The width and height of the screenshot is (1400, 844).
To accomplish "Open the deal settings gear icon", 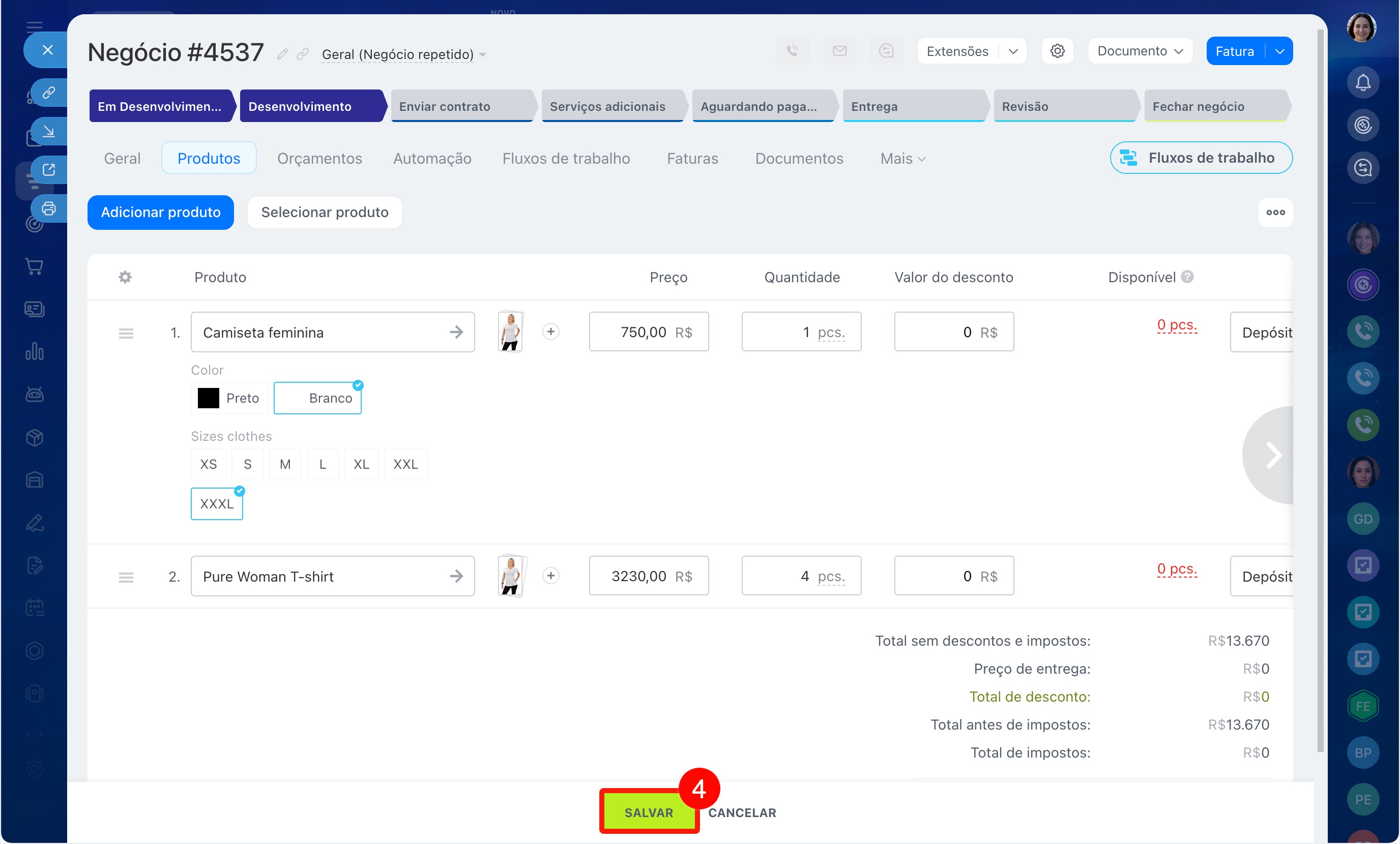I will (x=1057, y=51).
